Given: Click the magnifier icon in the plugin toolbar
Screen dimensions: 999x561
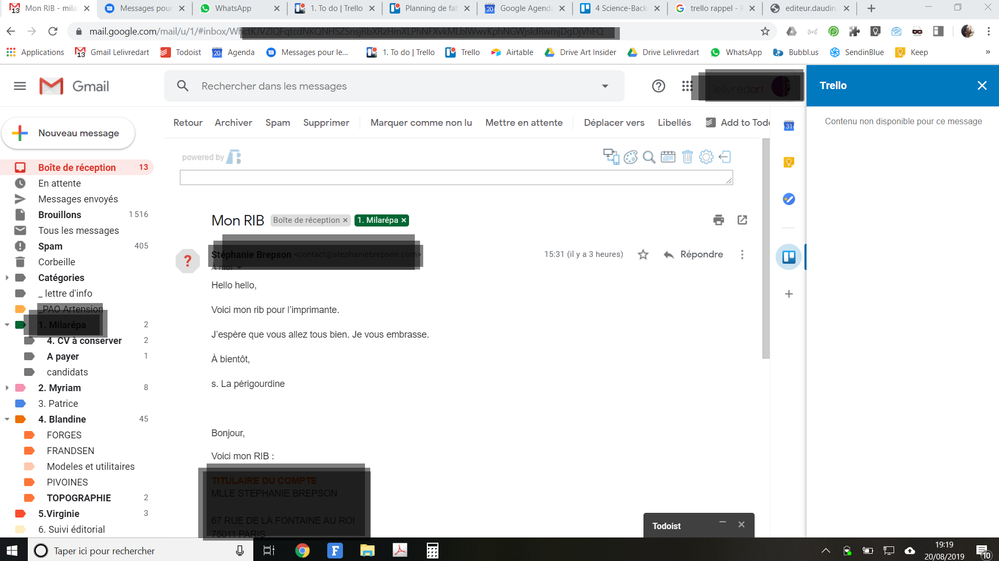Looking at the screenshot, I should pos(649,157).
